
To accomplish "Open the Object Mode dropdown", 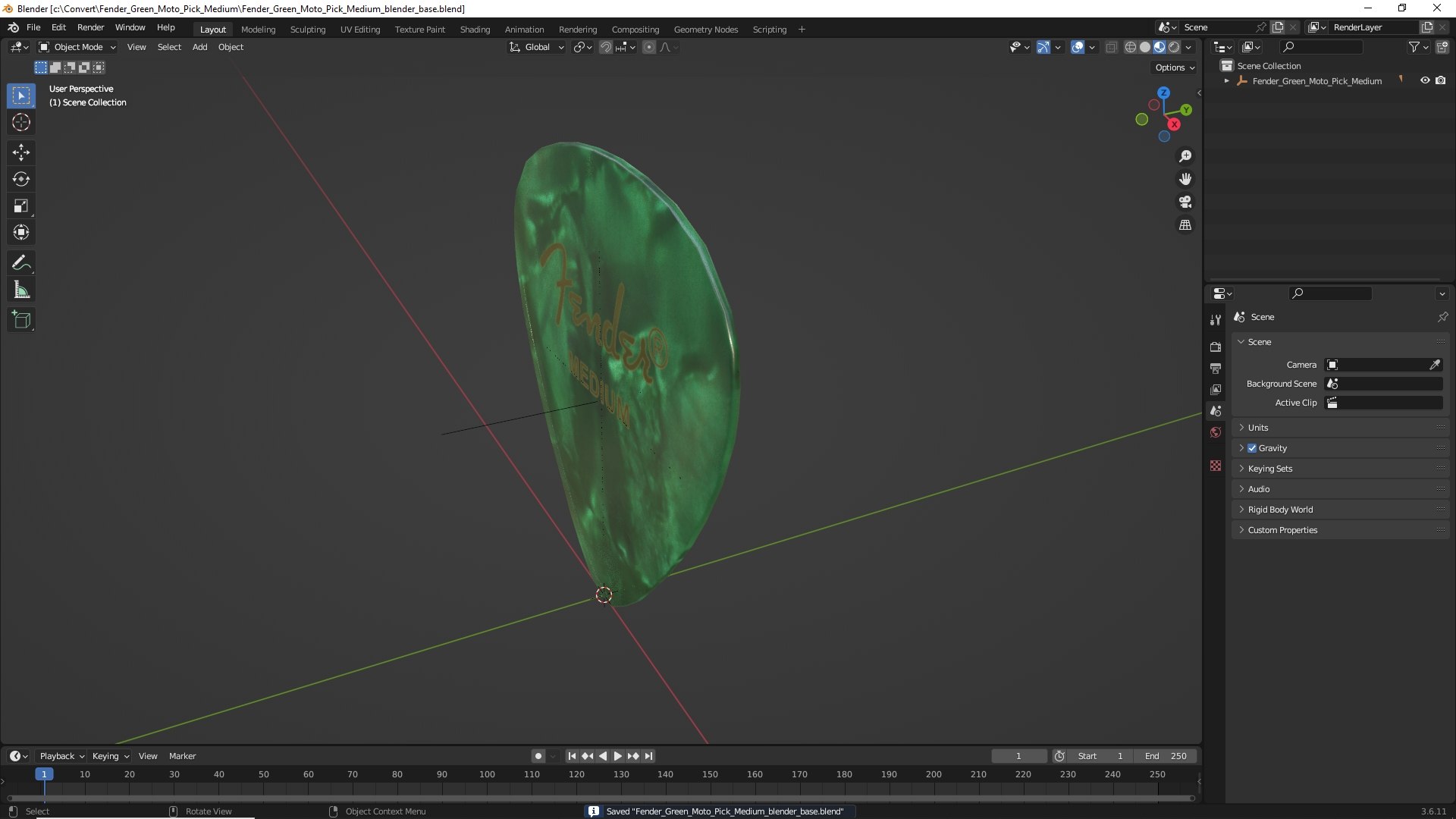I will [x=77, y=47].
